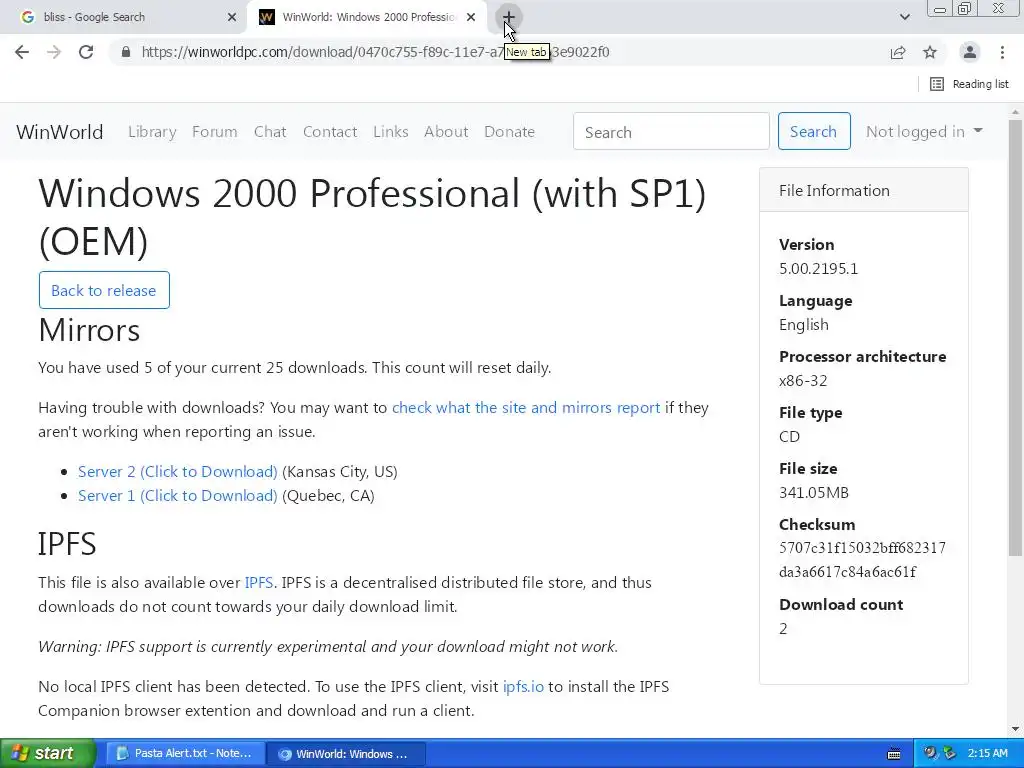Open the Chat page
Screen dimensions: 1024x768
coord(270,132)
